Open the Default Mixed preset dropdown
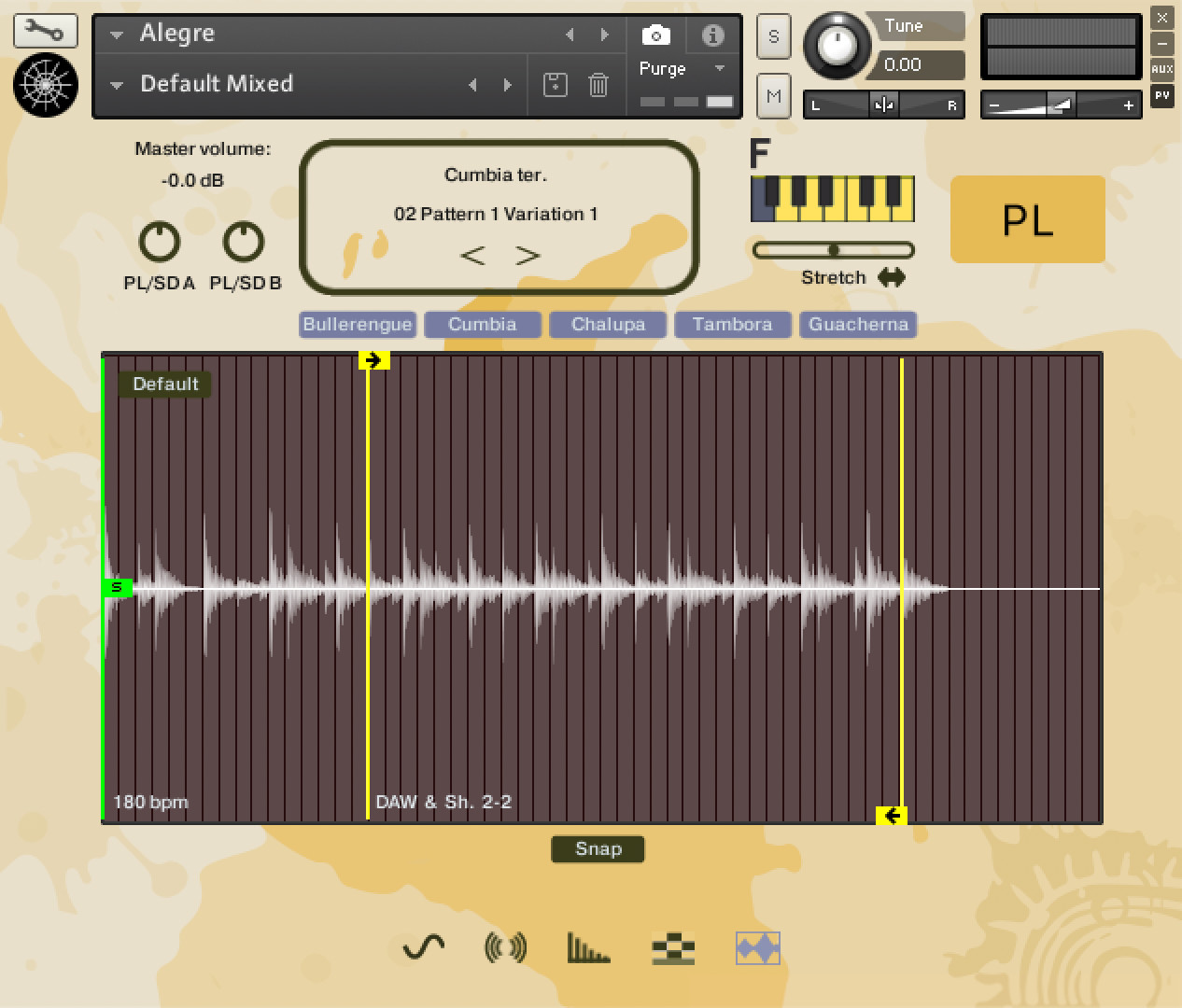The image size is (1182, 1008). coord(115,84)
